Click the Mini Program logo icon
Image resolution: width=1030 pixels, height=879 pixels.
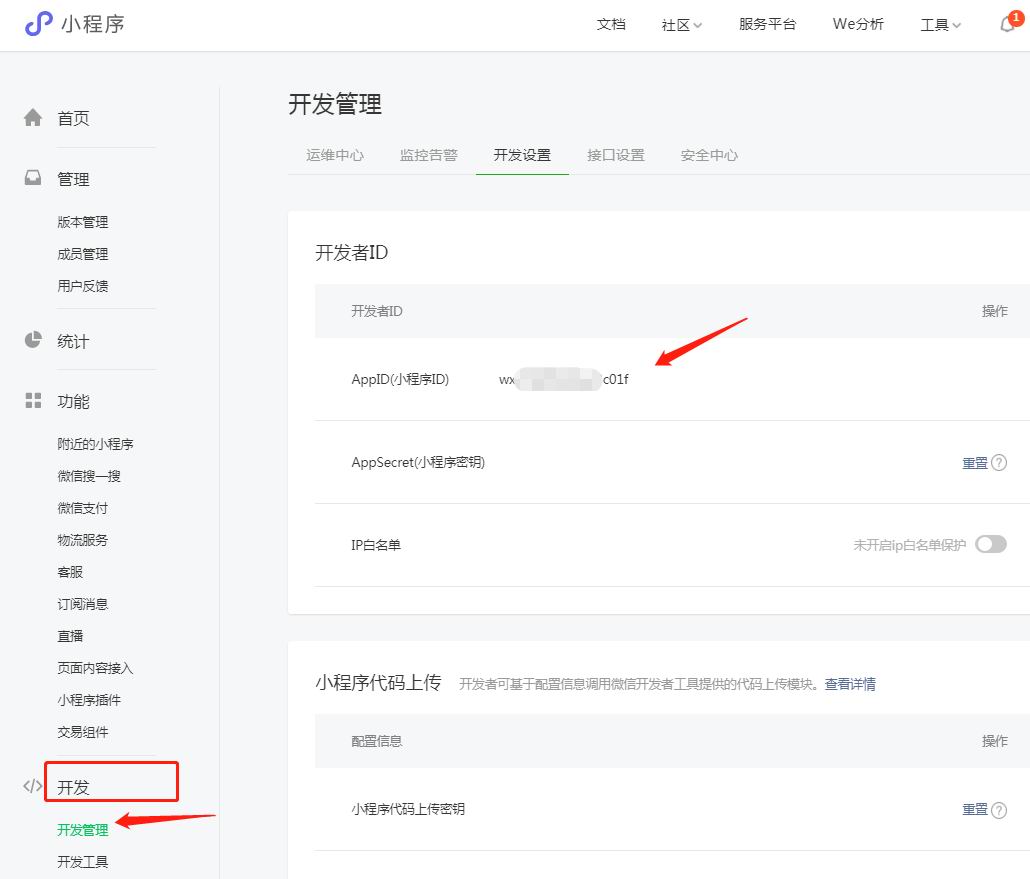point(38,24)
